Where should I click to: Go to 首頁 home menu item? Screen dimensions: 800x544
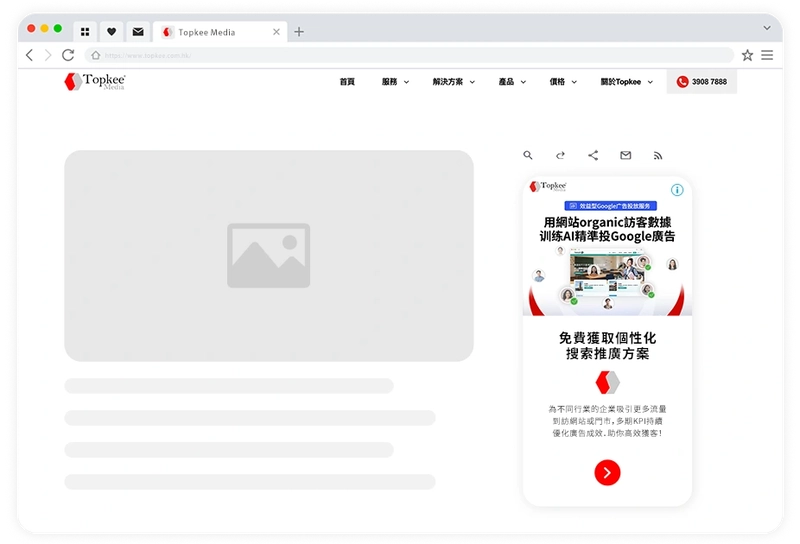point(347,82)
